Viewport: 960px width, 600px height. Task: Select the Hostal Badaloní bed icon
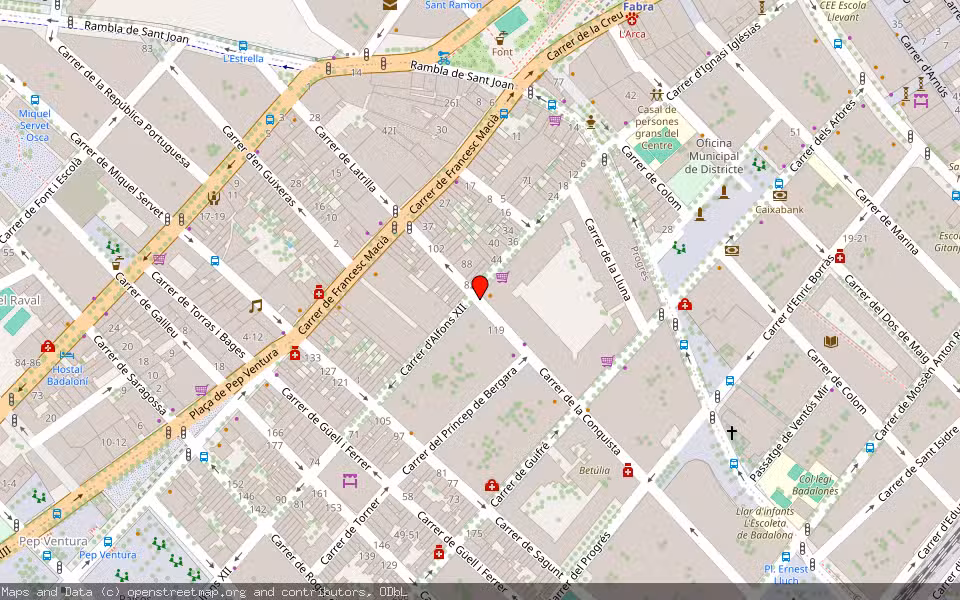[x=67, y=356]
